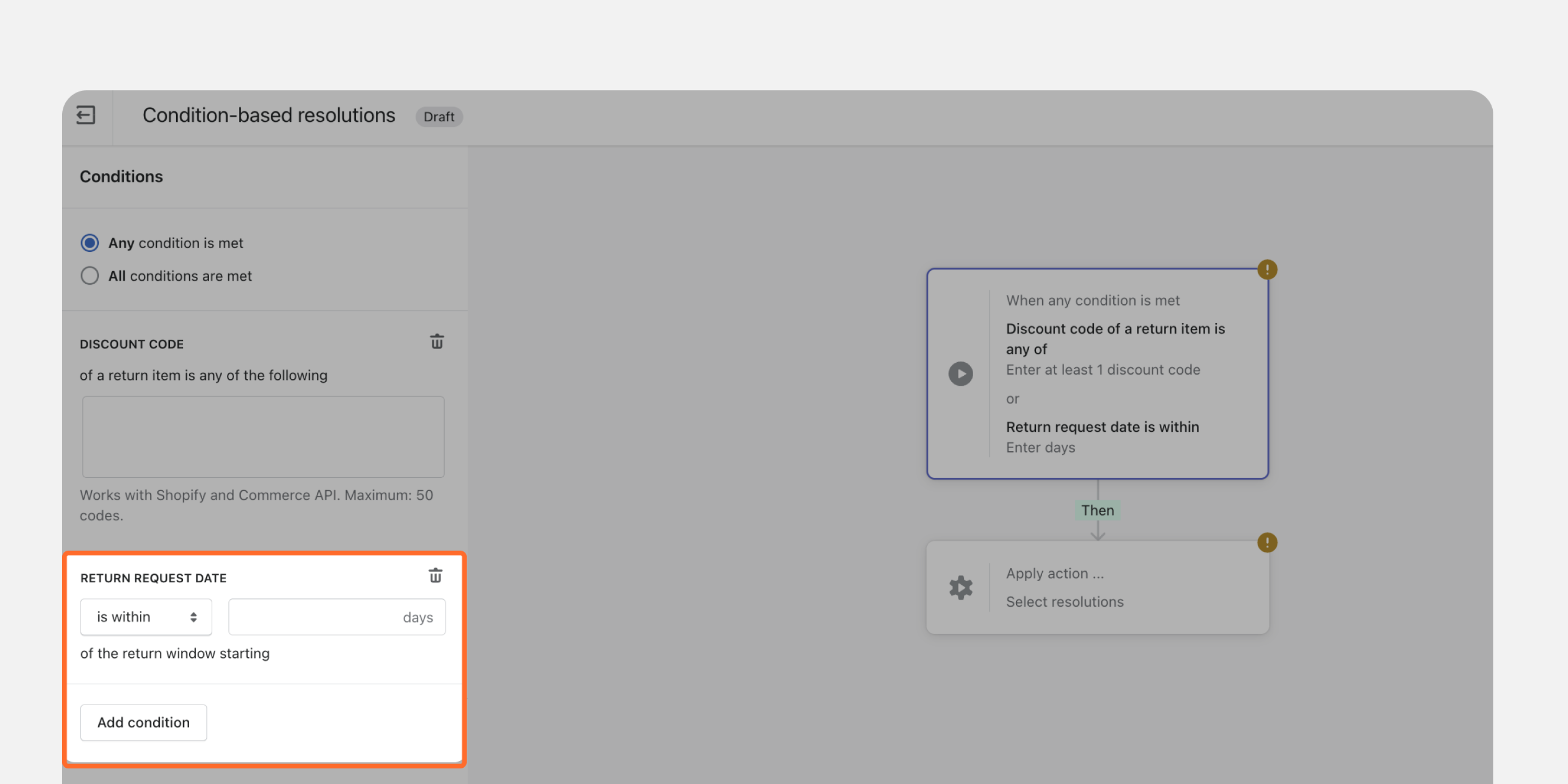Delete the Discount Code condition
This screenshot has width=1568, height=784.
coord(436,341)
